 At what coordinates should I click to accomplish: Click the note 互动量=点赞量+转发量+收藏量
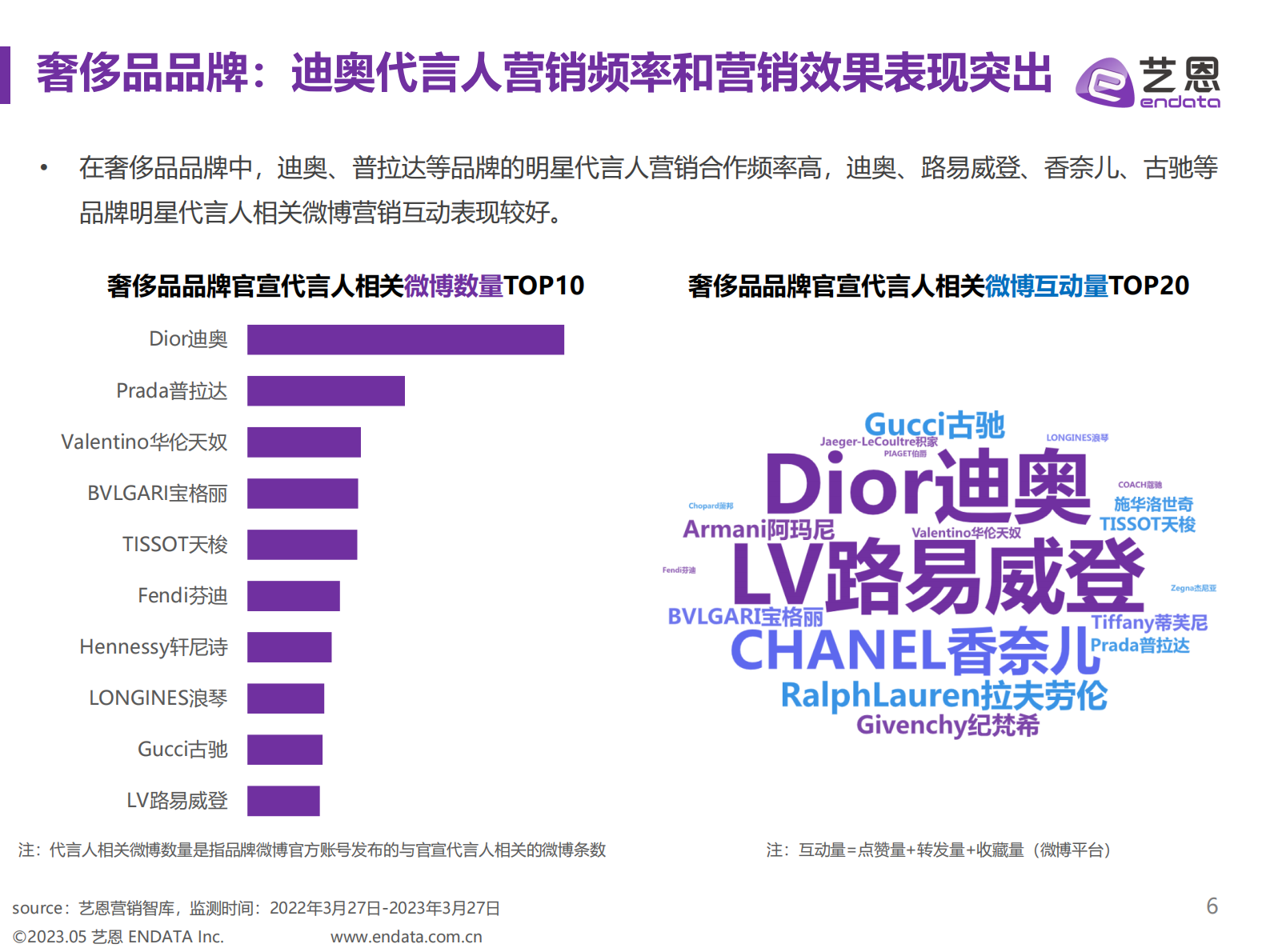pos(939,850)
